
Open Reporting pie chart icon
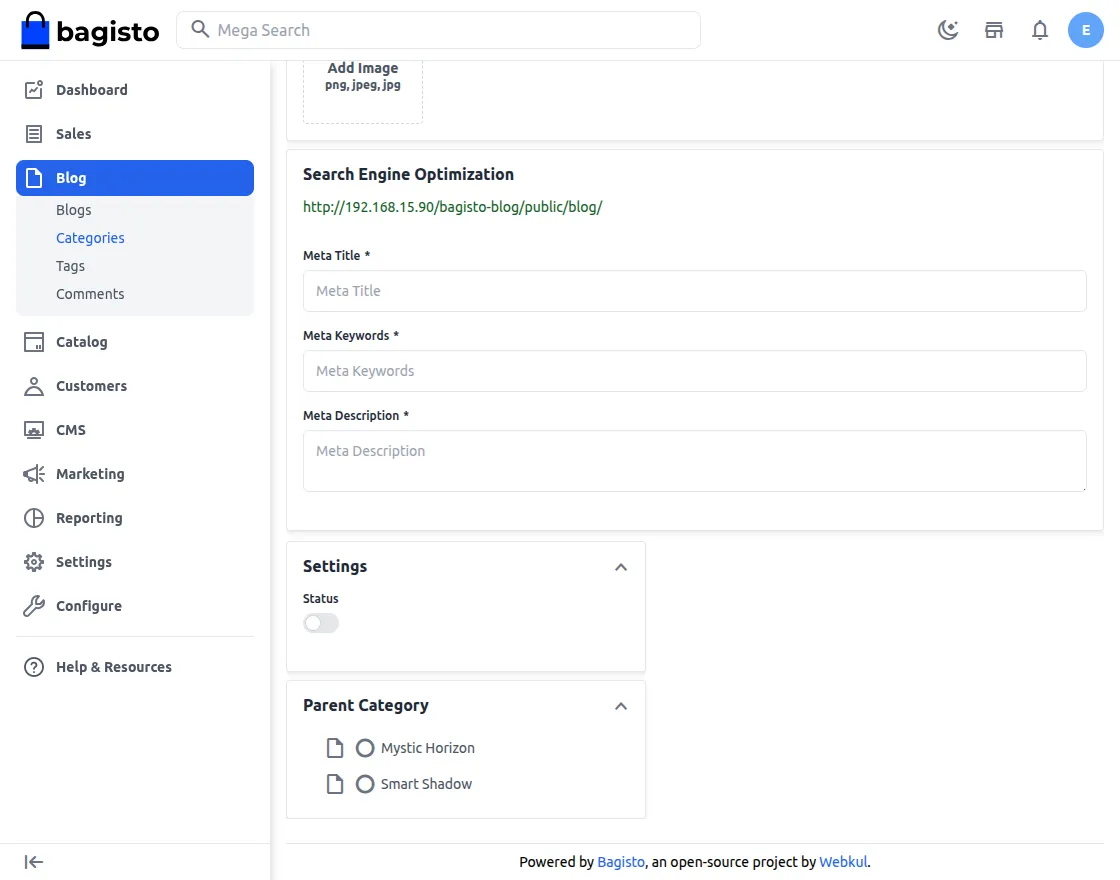(x=34, y=518)
